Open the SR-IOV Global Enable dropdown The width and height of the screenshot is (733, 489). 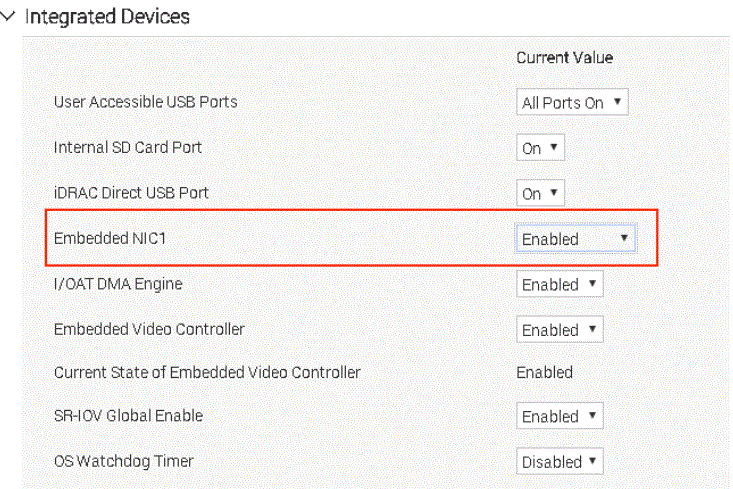point(560,416)
